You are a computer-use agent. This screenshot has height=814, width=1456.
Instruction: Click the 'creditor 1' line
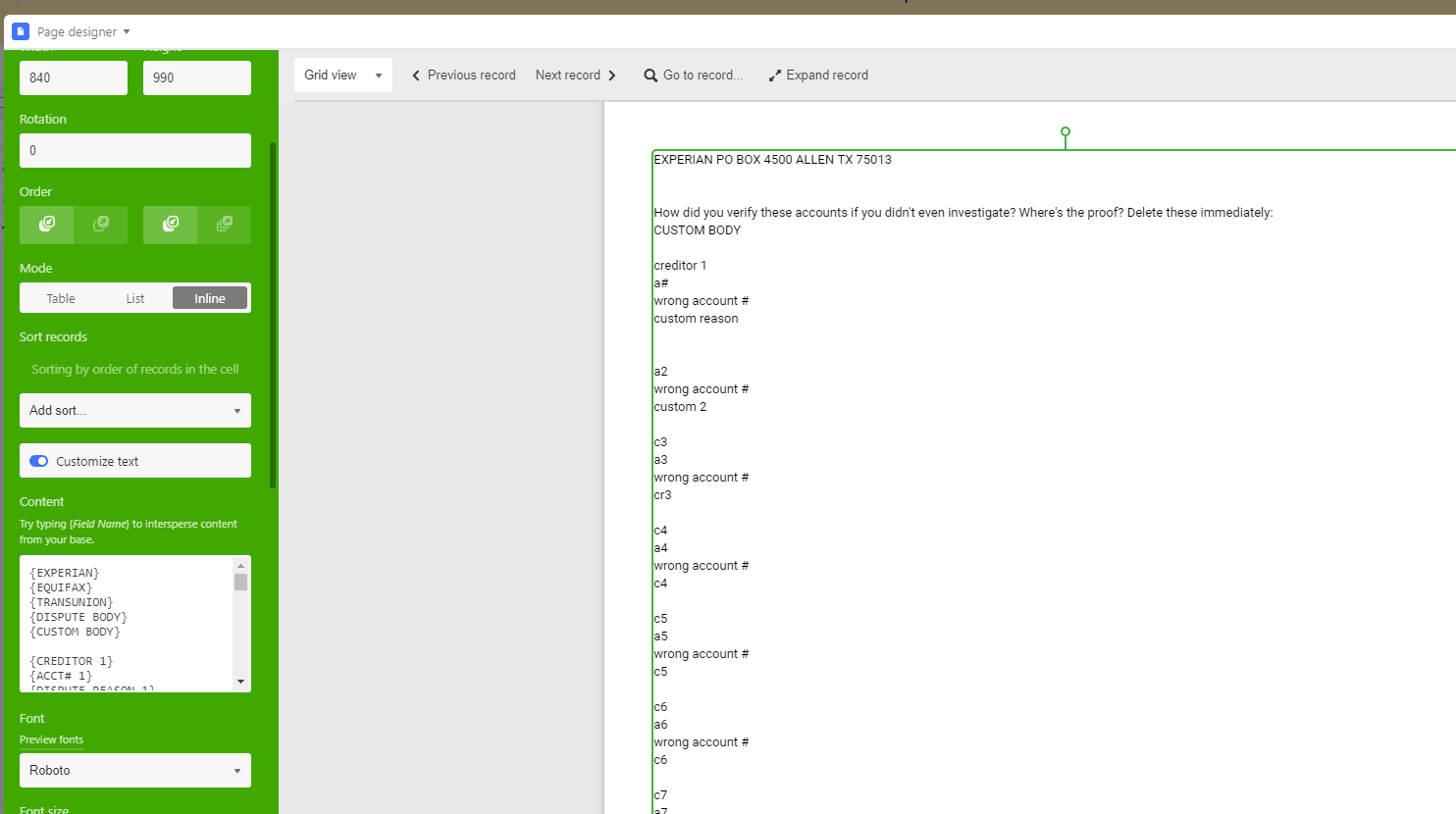tap(680, 266)
